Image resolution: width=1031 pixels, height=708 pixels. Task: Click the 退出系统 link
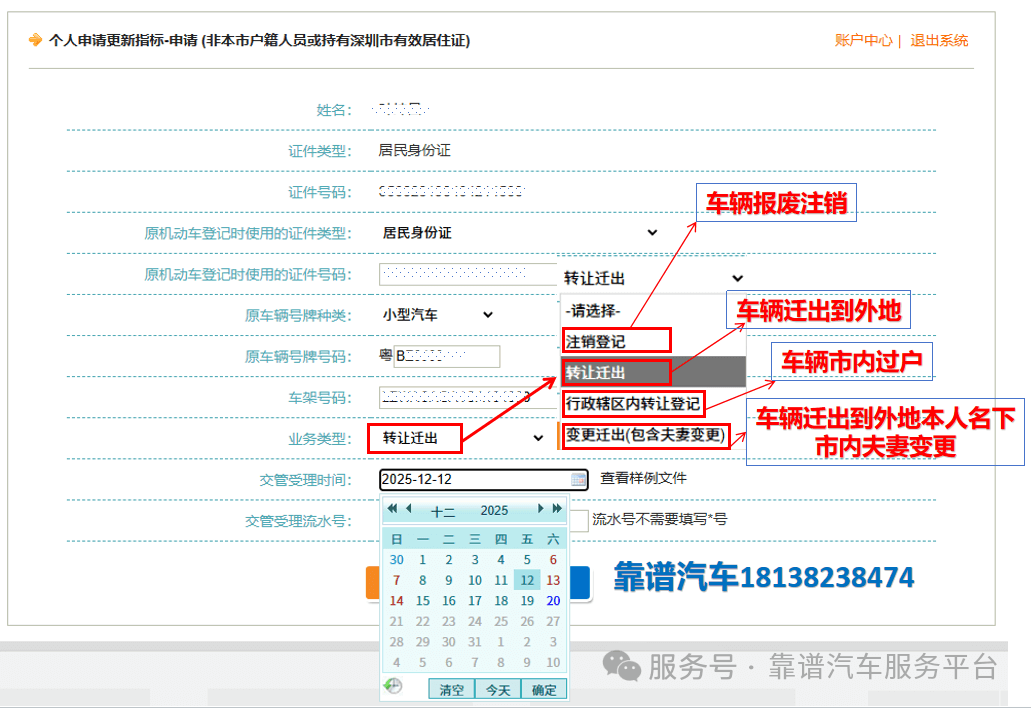(x=939, y=41)
